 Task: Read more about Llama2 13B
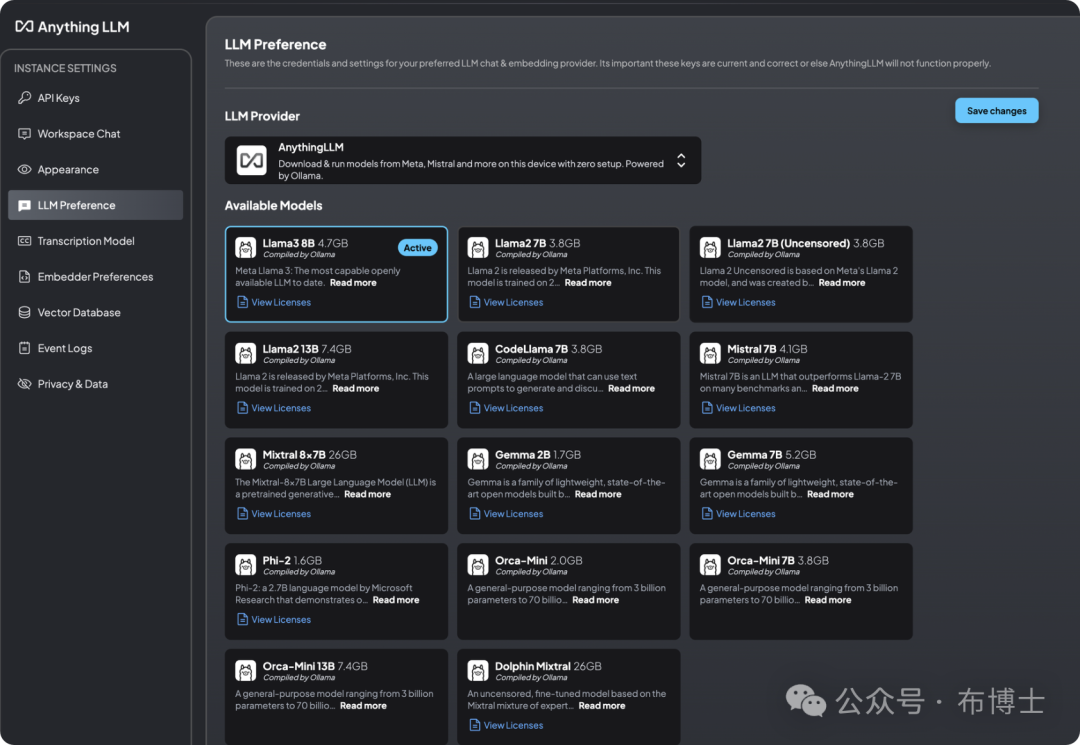coord(355,388)
